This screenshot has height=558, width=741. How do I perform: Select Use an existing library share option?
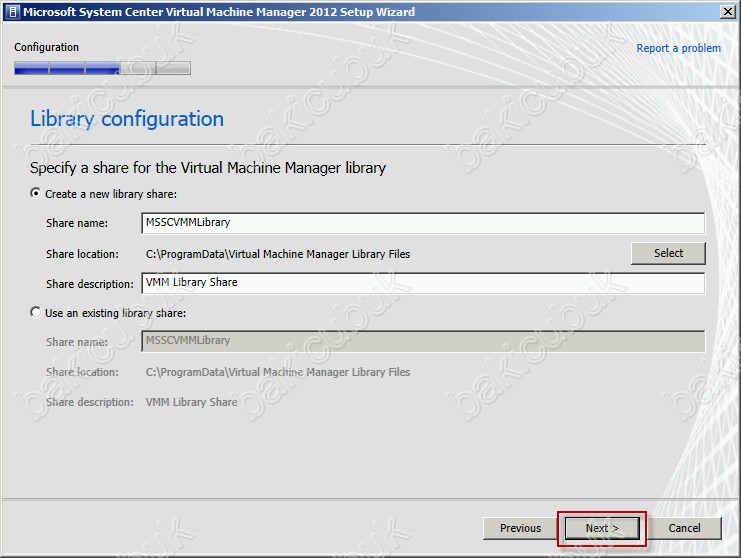click(x=35, y=312)
